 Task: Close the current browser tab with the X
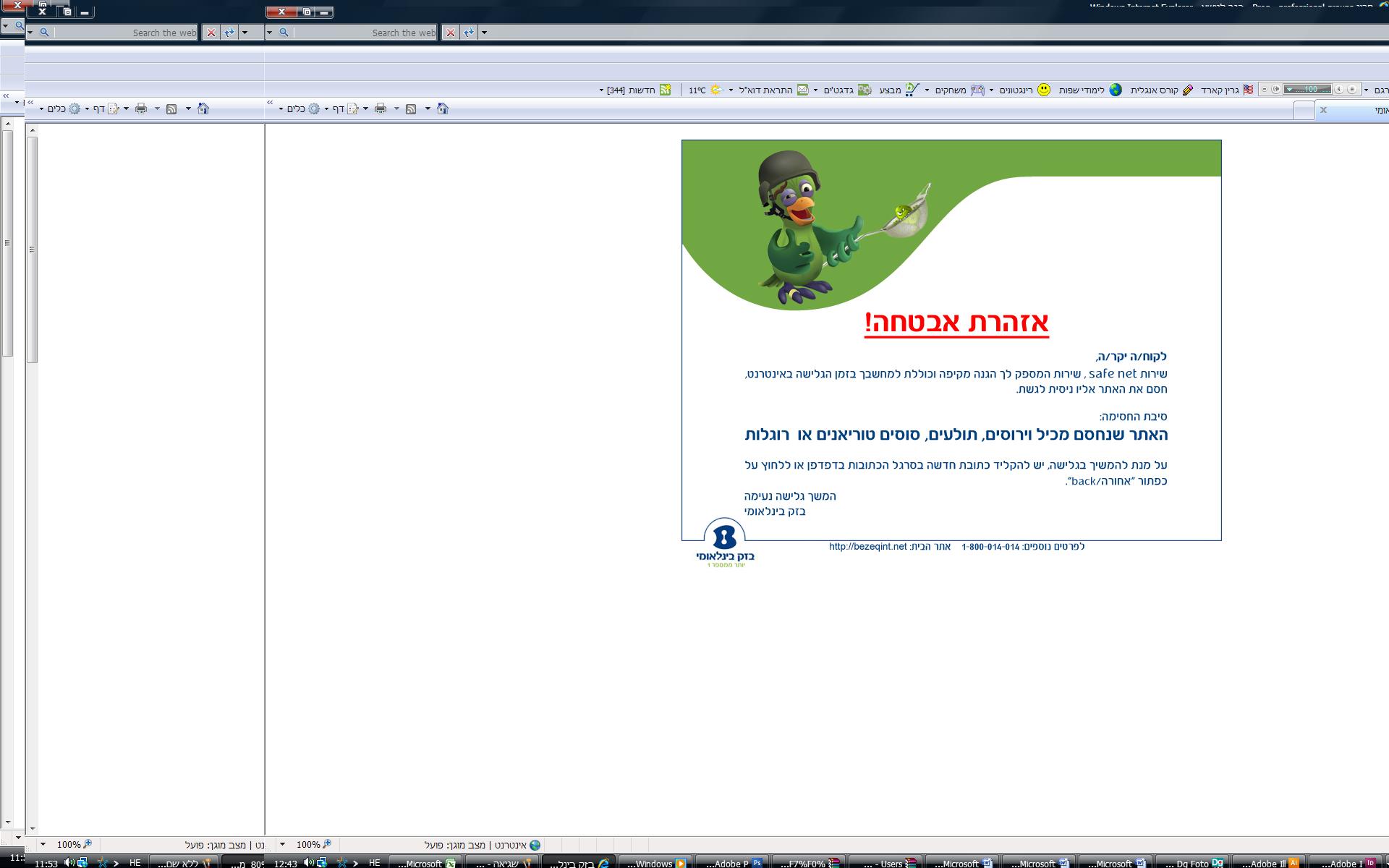pyautogui.click(x=1323, y=110)
